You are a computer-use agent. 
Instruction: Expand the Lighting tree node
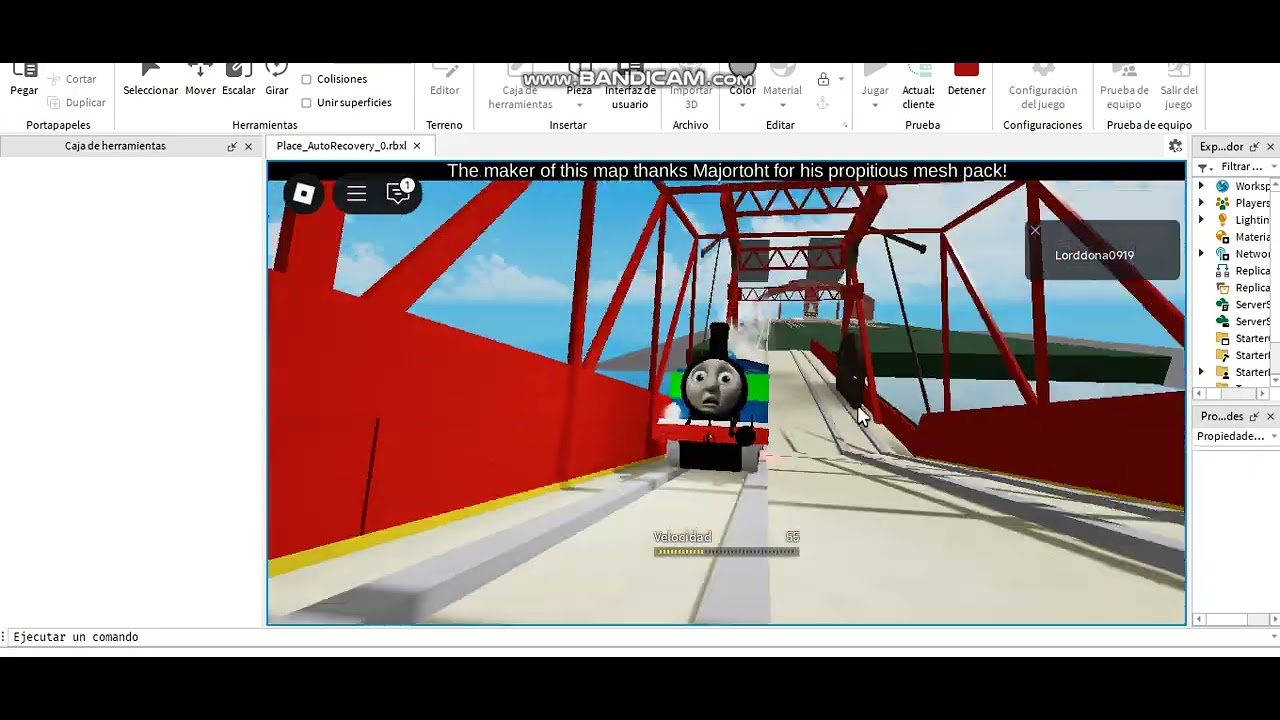click(x=1202, y=220)
